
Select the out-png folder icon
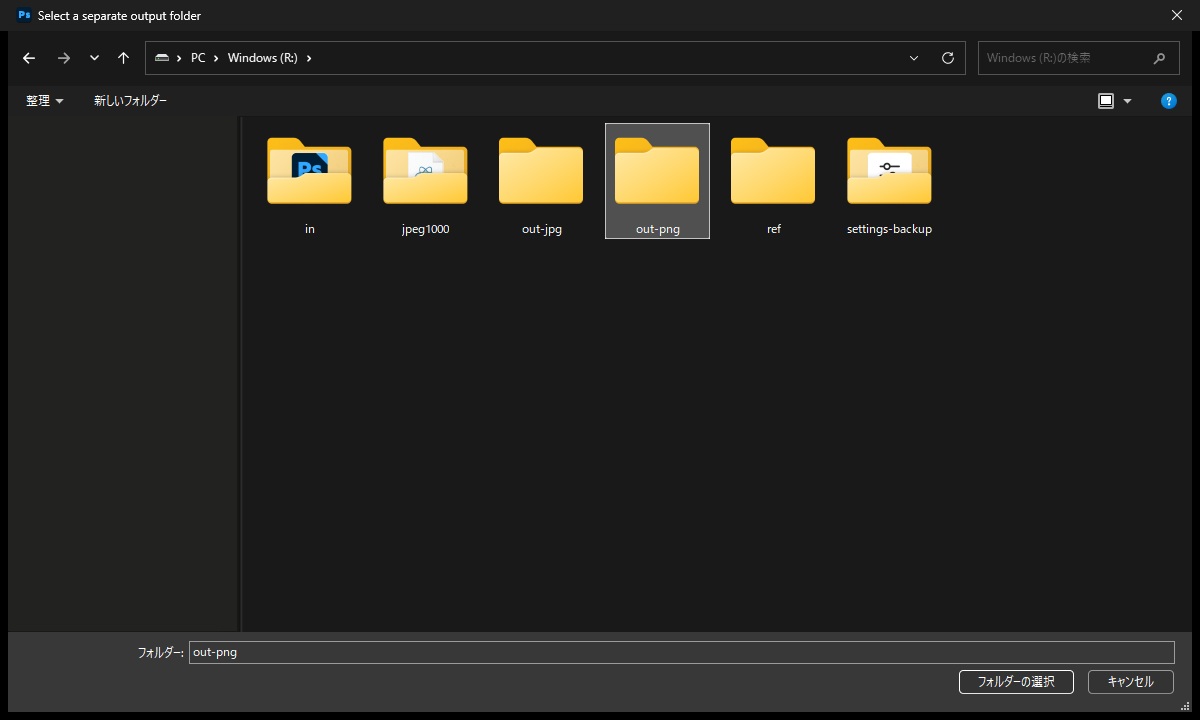[657, 171]
